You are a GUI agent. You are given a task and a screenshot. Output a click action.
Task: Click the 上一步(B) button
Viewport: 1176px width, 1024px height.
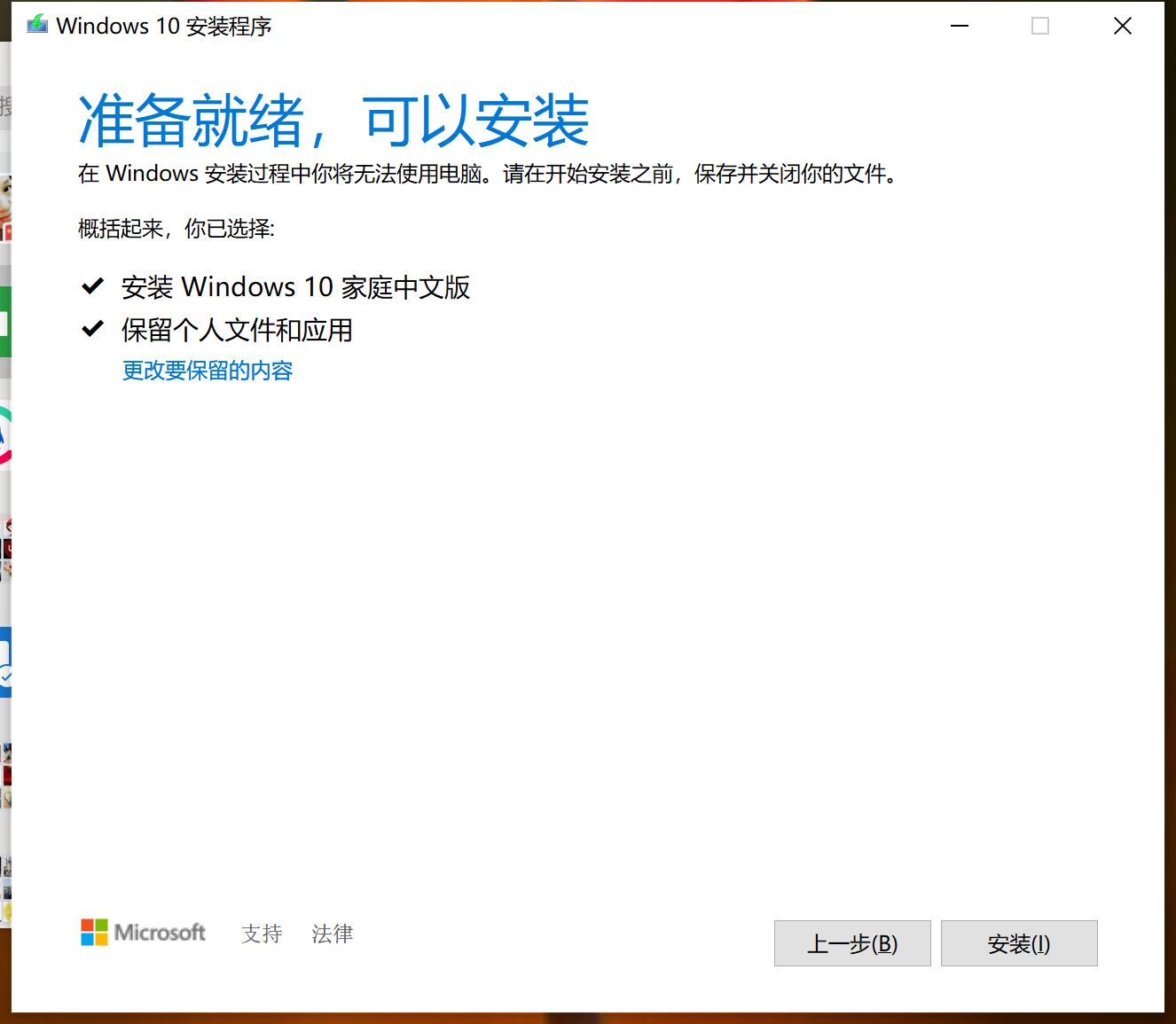point(851,943)
